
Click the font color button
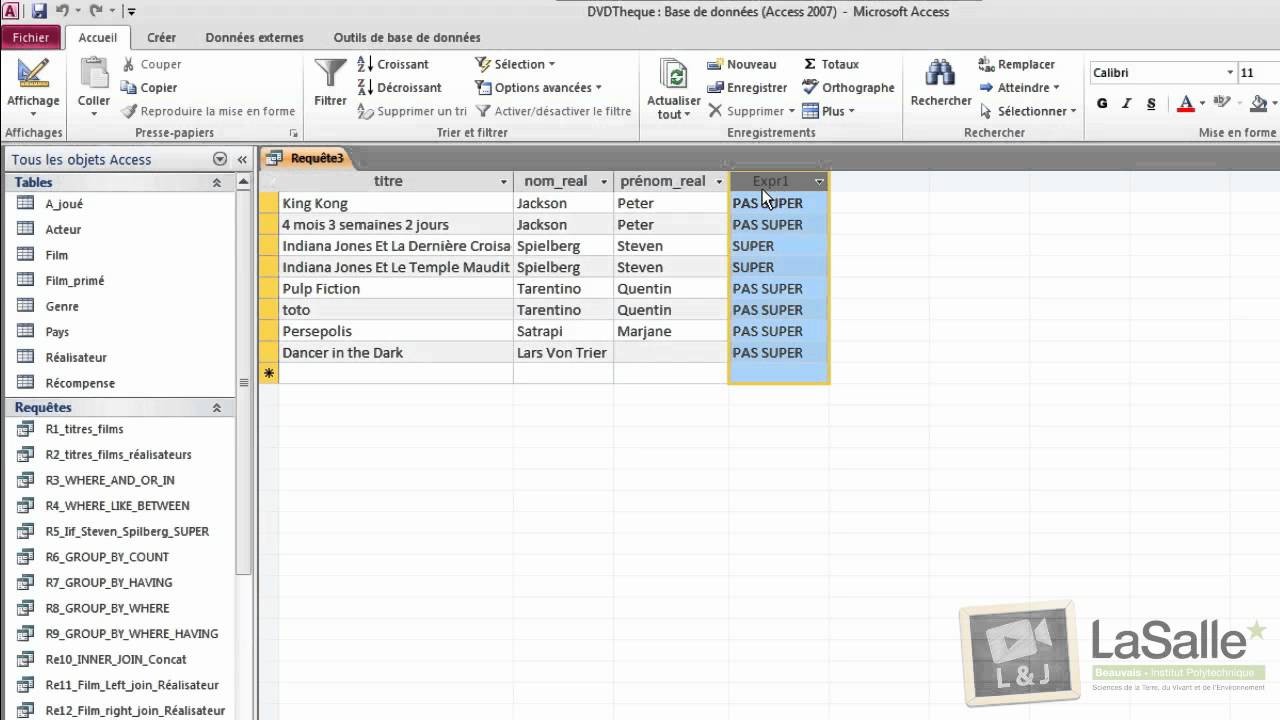pos(1186,103)
